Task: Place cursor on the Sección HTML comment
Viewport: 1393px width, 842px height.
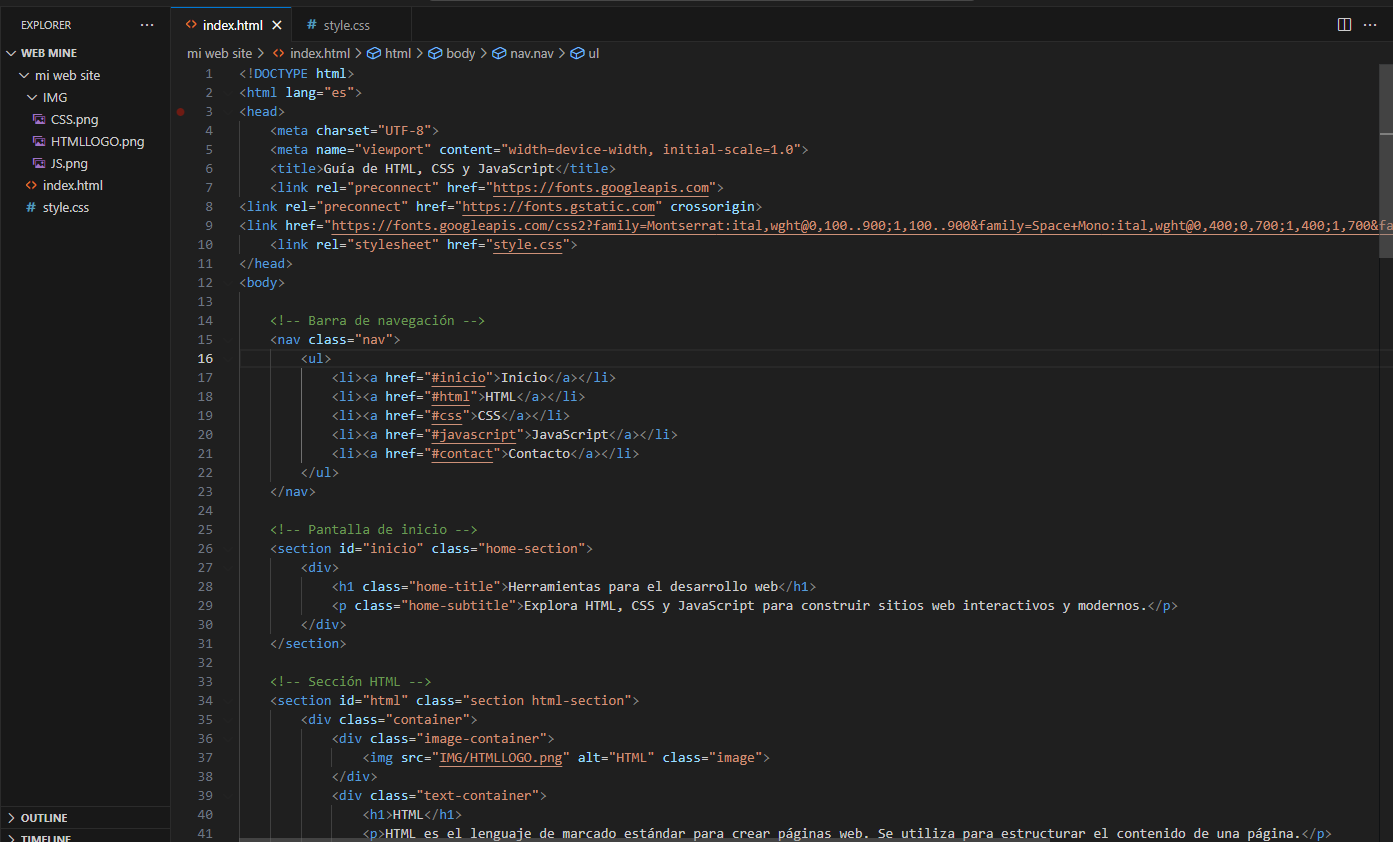Action: pyautogui.click(x=351, y=682)
